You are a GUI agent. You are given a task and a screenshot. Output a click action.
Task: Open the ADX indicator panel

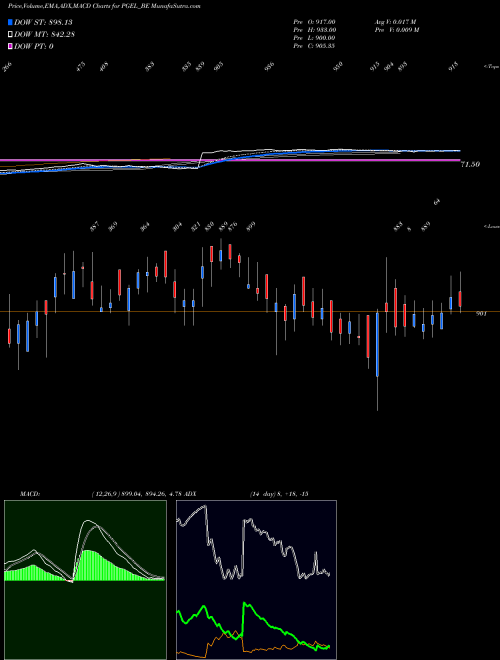coord(256,580)
